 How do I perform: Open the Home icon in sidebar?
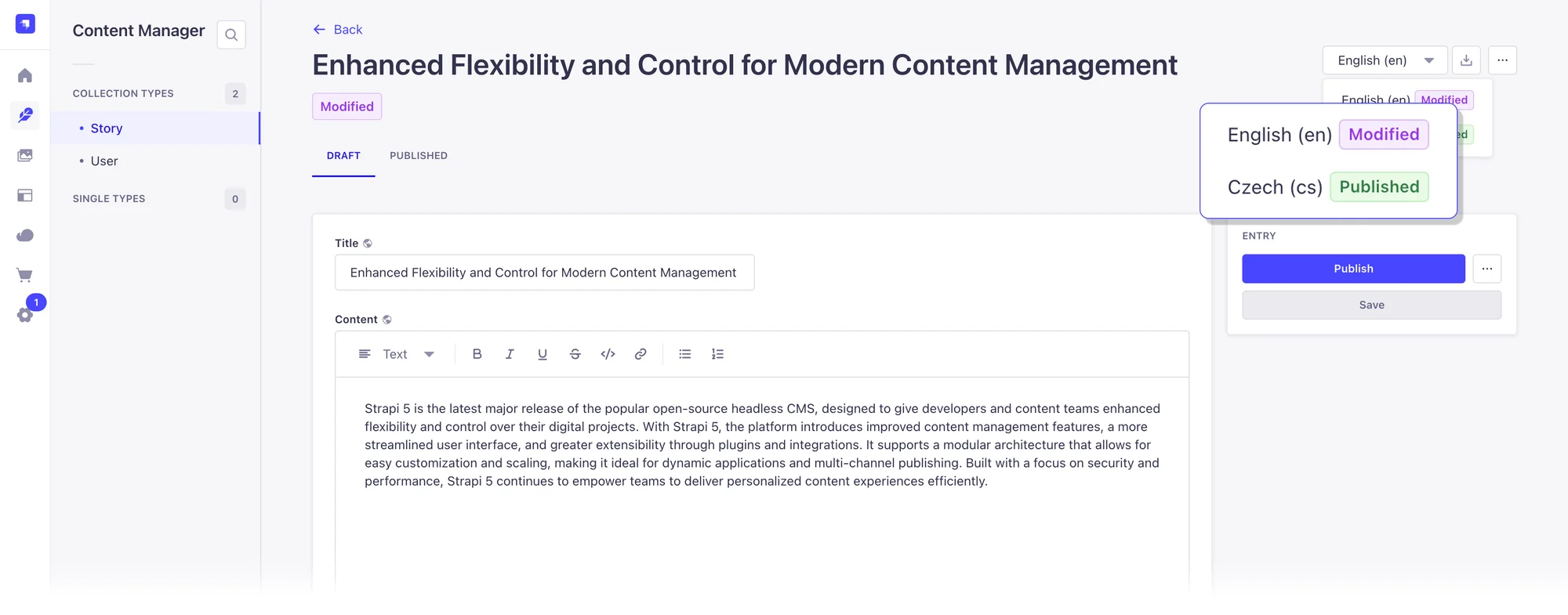(x=25, y=75)
